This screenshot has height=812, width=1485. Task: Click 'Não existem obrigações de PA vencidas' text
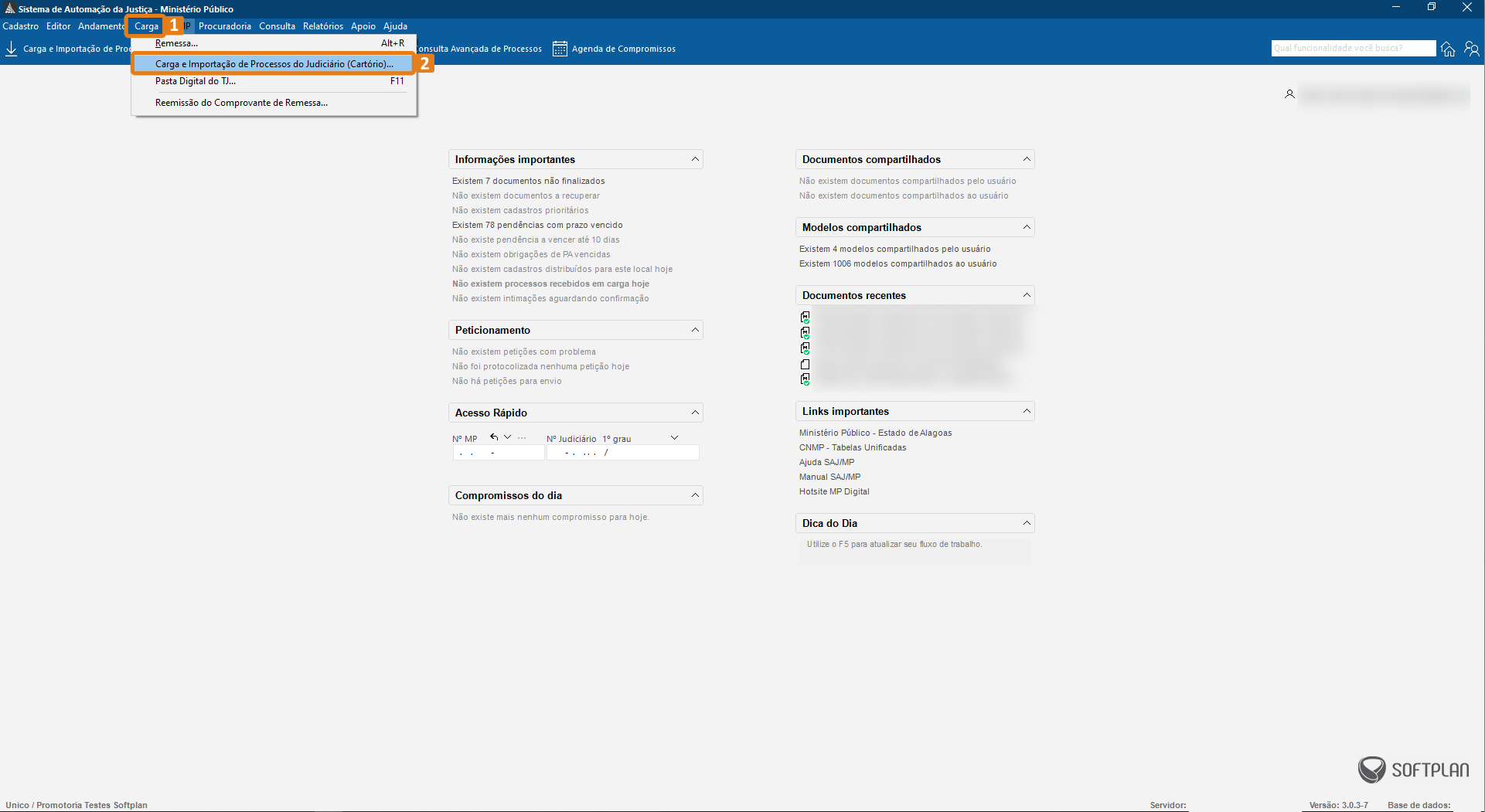[531, 254]
